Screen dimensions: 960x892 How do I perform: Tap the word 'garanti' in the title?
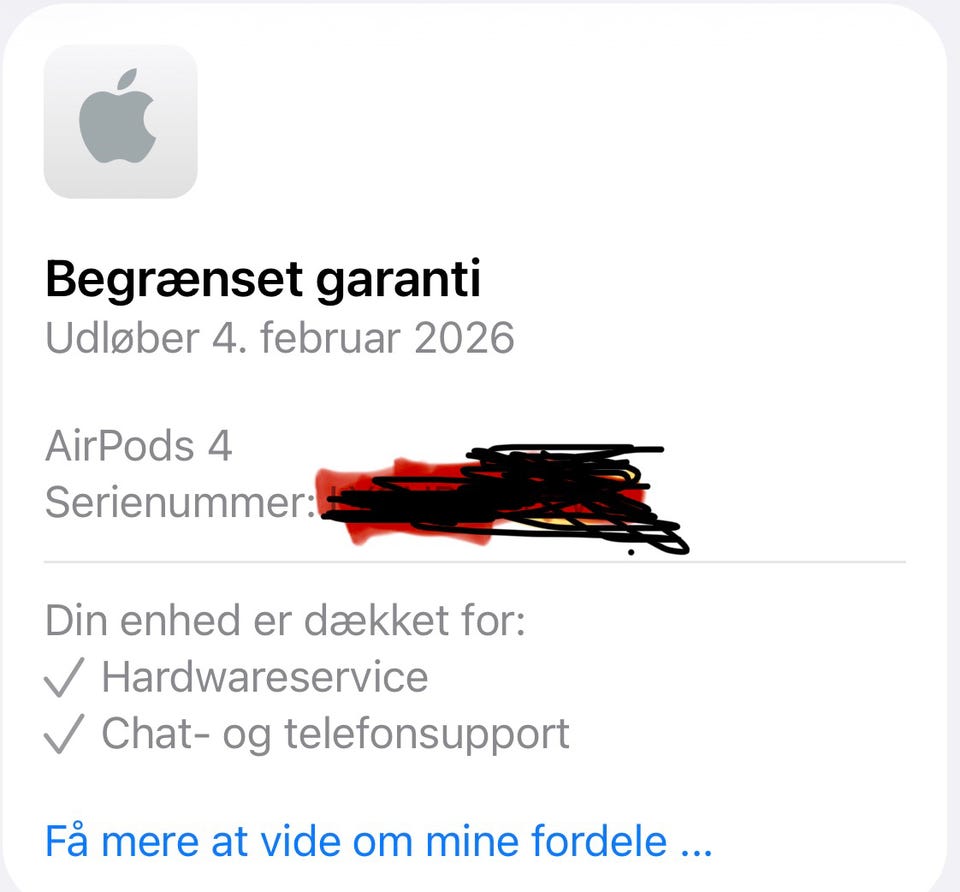(398, 282)
